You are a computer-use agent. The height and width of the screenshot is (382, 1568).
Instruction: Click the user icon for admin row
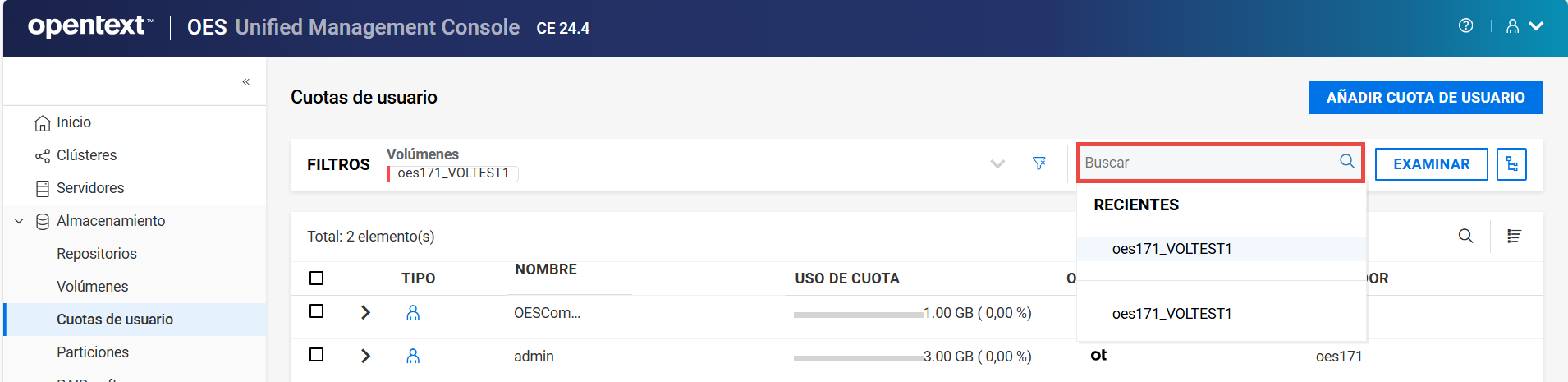pyautogui.click(x=413, y=357)
